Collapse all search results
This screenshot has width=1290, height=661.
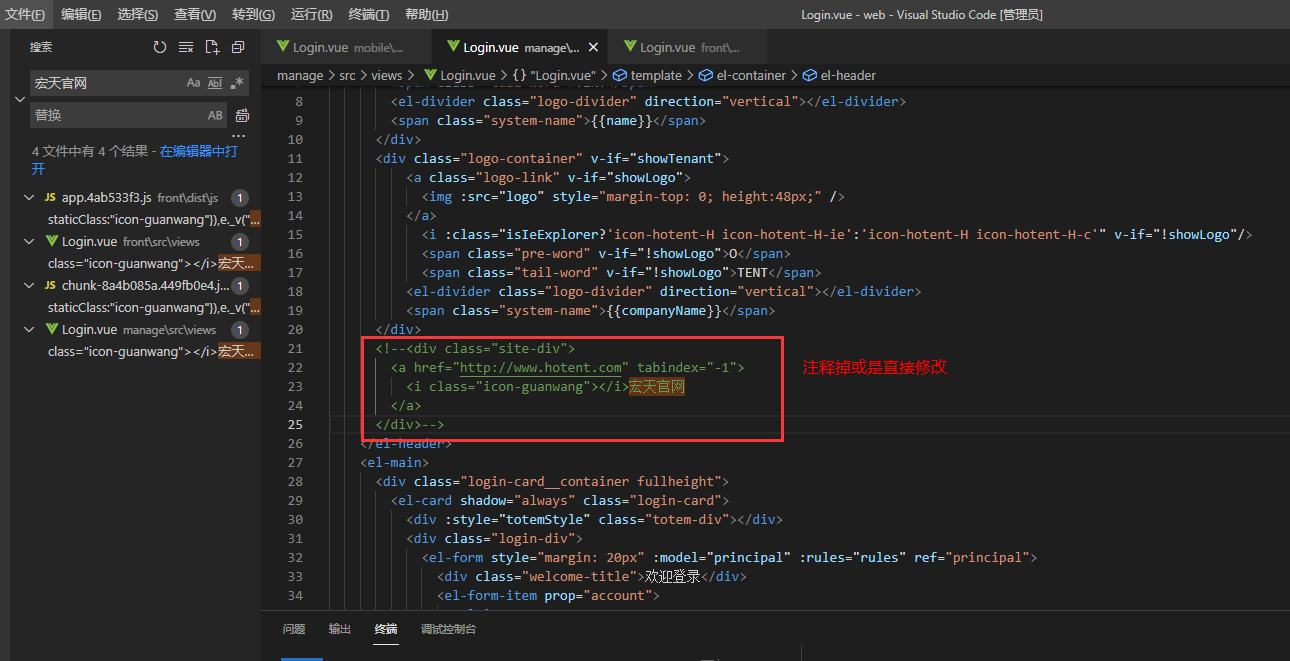point(238,47)
